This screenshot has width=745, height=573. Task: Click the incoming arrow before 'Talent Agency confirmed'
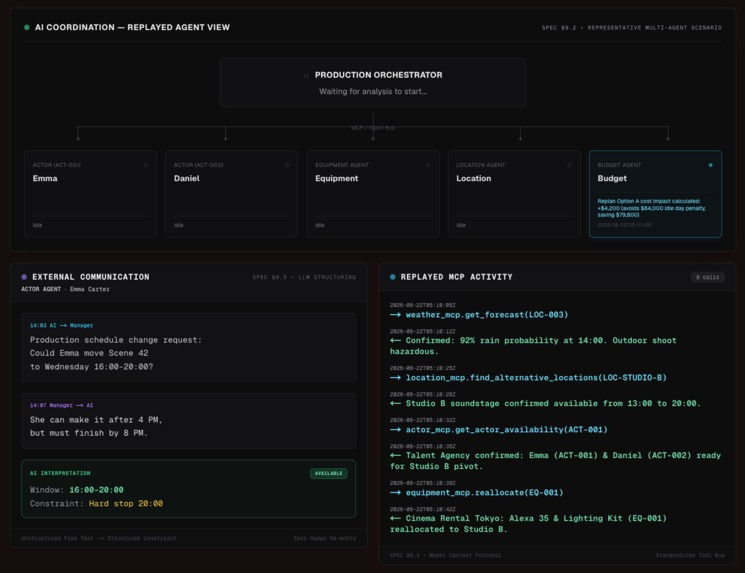(x=395, y=455)
